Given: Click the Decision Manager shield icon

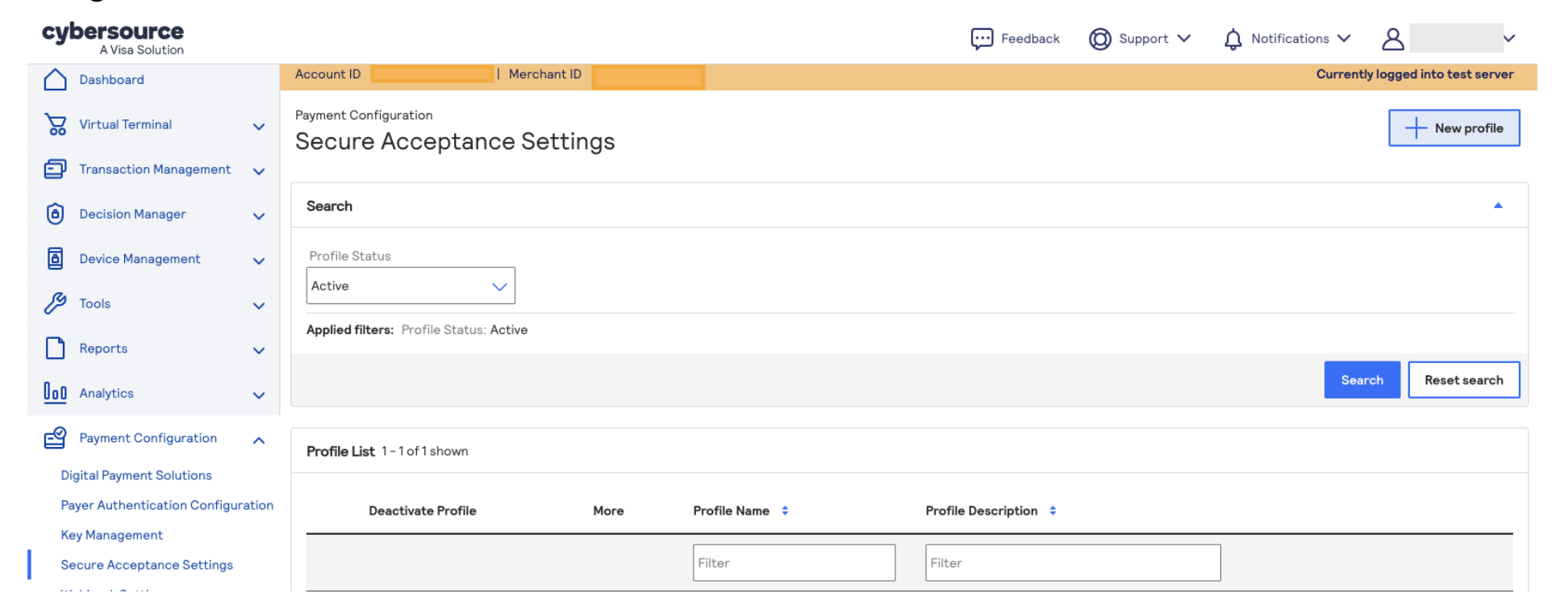Looking at the screenshot, I should (55, 214).
